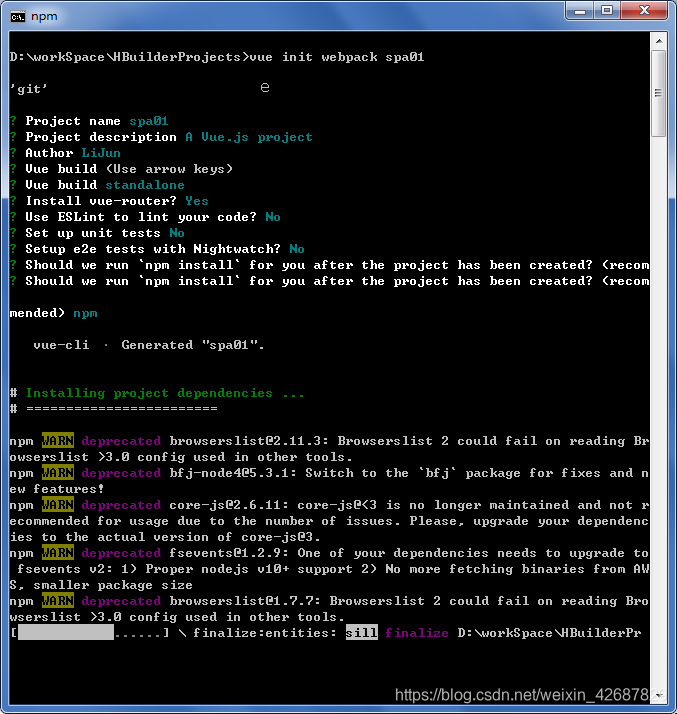Open the cmd window system menu icon
This screenshot has height=714, width=677.
(x=18, y=17)
